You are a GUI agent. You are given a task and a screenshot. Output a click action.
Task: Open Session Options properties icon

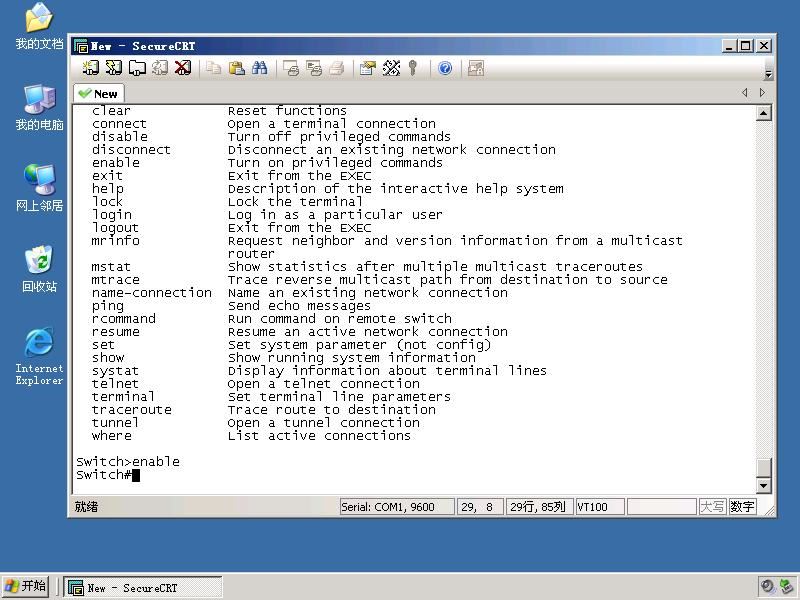pyautogui.click(x=367, y=68)
